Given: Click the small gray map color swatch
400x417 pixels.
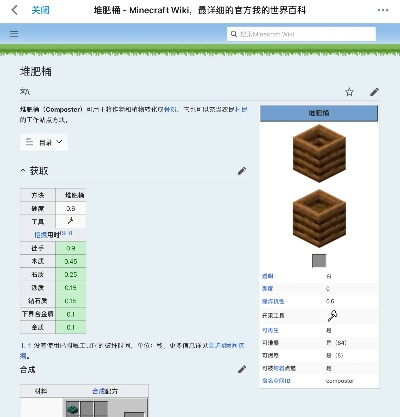Looking at the screenshot, I should [x=319, y=261].
